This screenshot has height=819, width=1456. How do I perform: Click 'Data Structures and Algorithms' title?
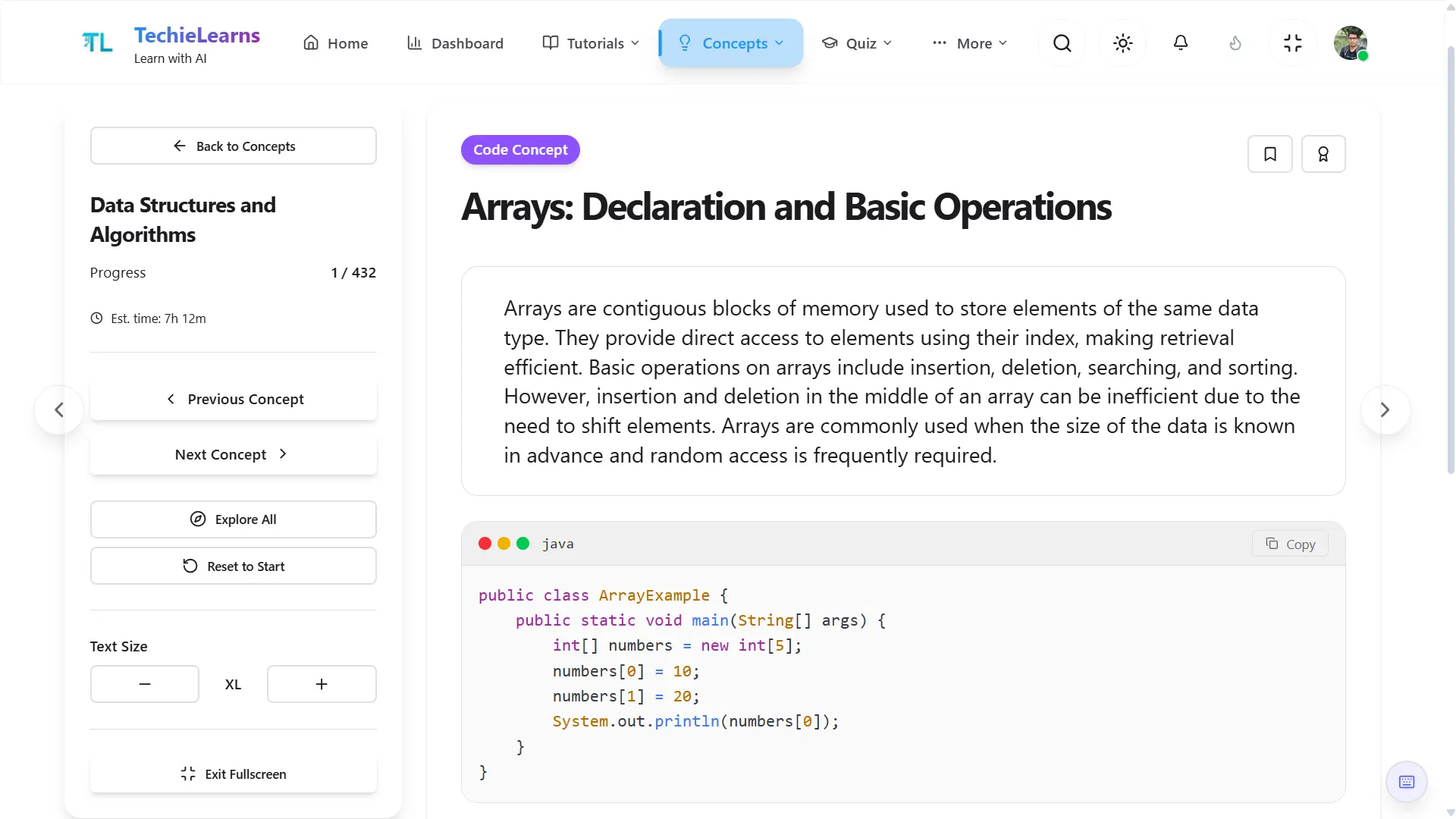click(x=183, y=220)
